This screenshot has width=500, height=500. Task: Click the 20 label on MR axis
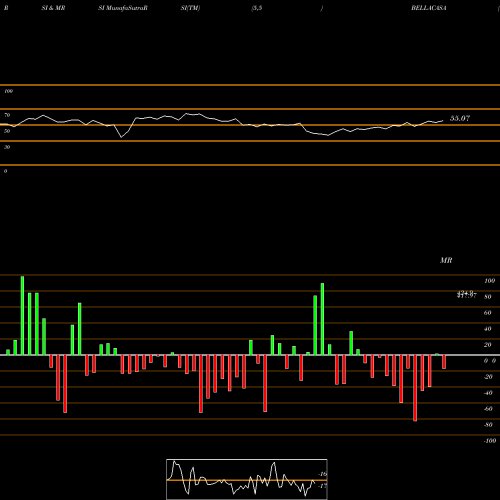pyautogui.click(x=488, y=345)
